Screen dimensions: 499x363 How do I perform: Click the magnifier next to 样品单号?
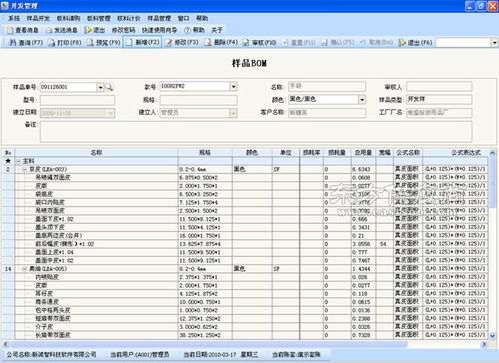pyautogui.click(x=109, y=87)
